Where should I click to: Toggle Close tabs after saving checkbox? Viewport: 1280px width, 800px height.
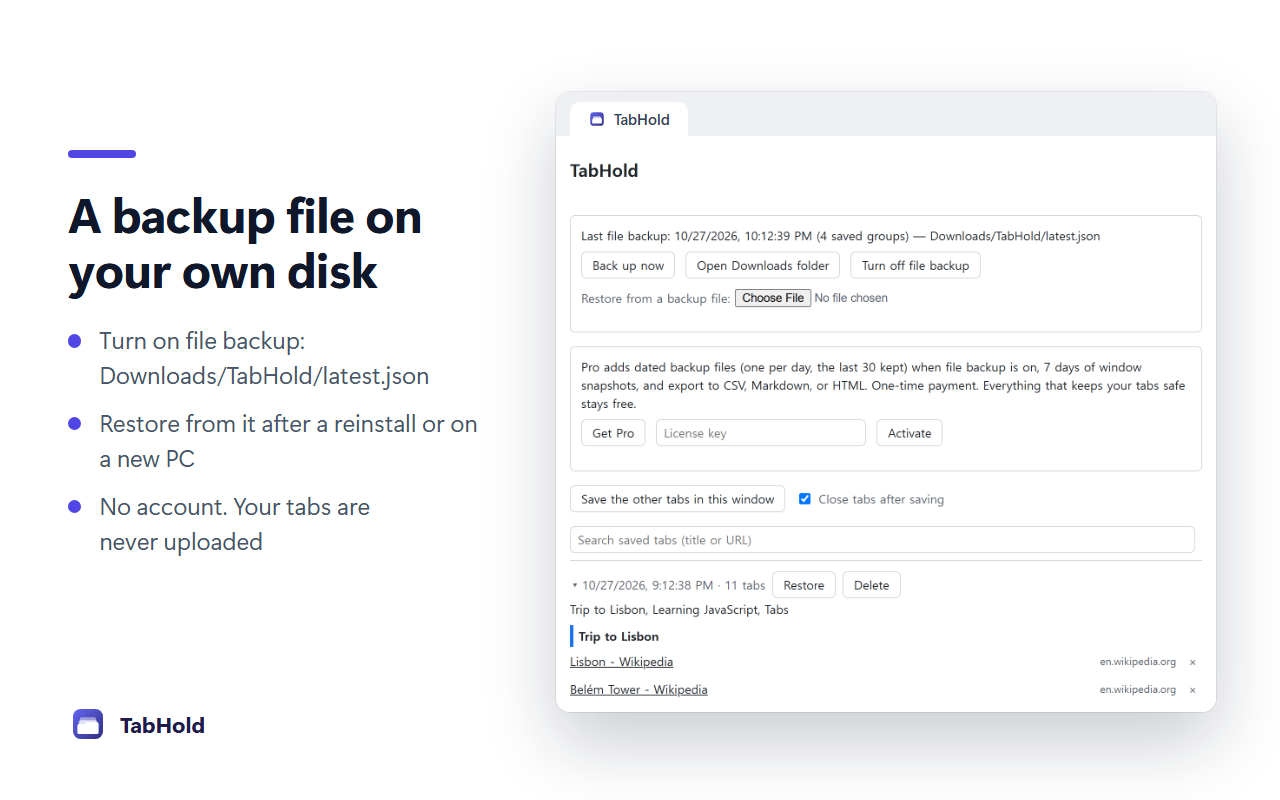pos(805,499)
